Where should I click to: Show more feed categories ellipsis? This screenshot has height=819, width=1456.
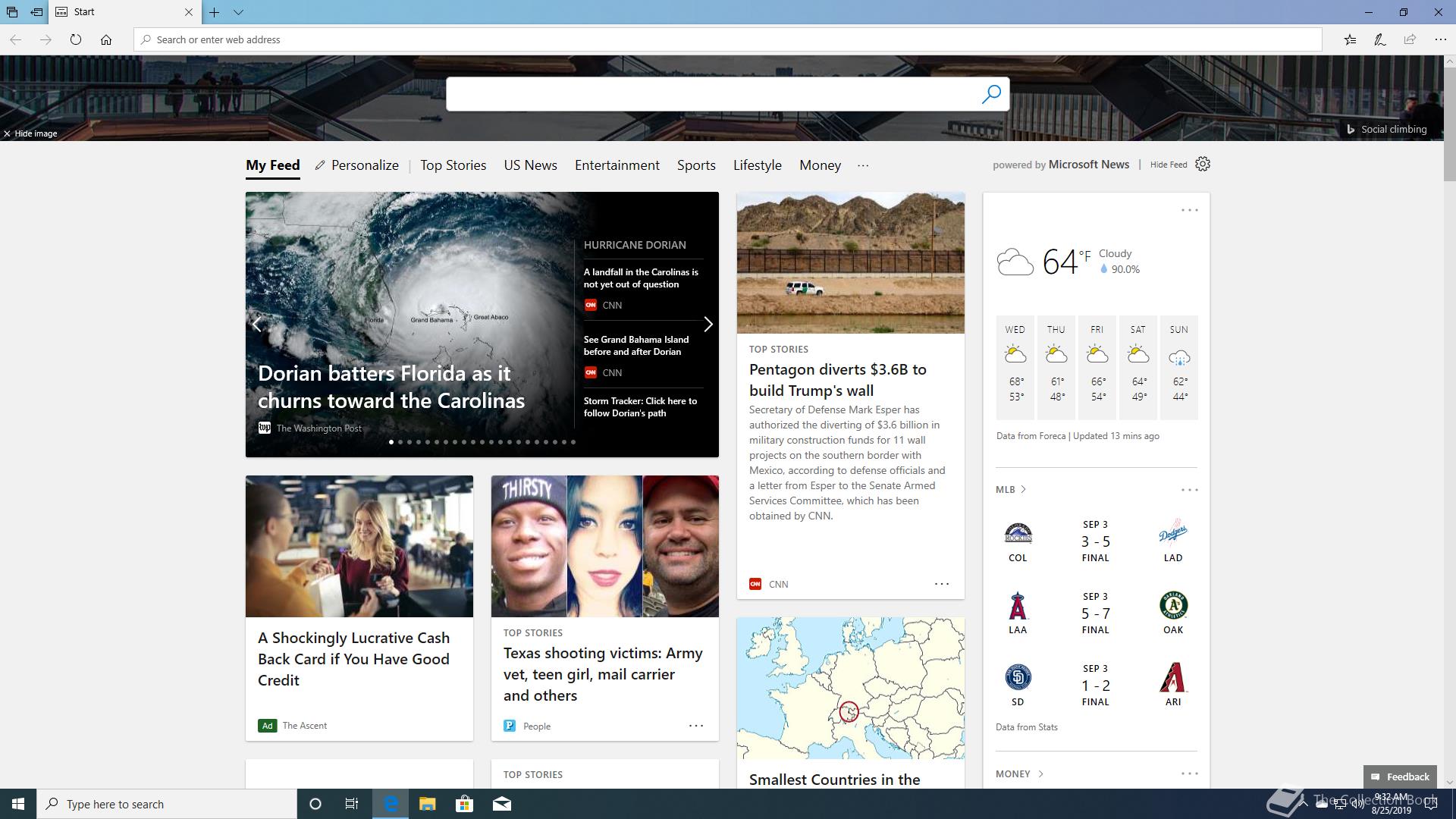(x=863, y=165)
